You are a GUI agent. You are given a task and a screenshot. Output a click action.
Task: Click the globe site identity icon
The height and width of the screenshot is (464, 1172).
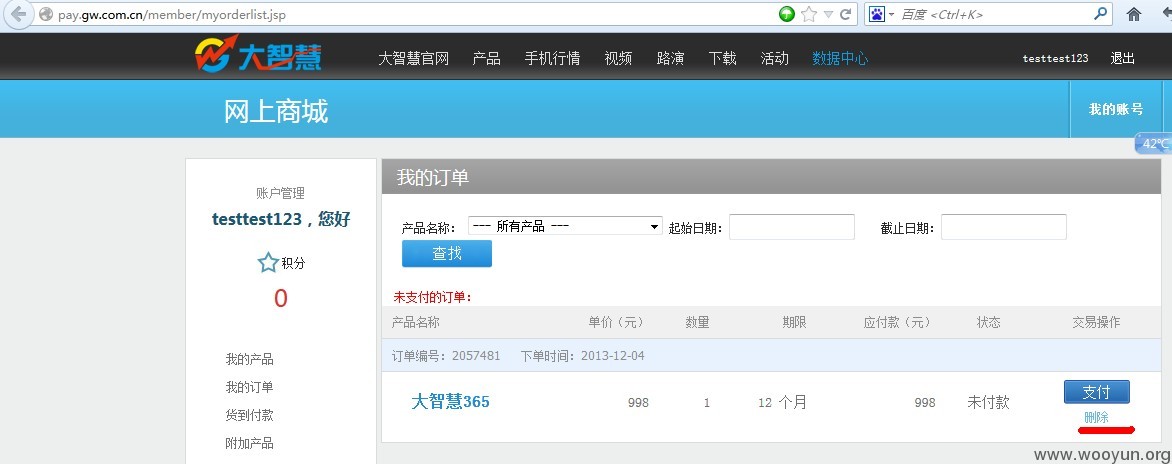pos(46,14)
